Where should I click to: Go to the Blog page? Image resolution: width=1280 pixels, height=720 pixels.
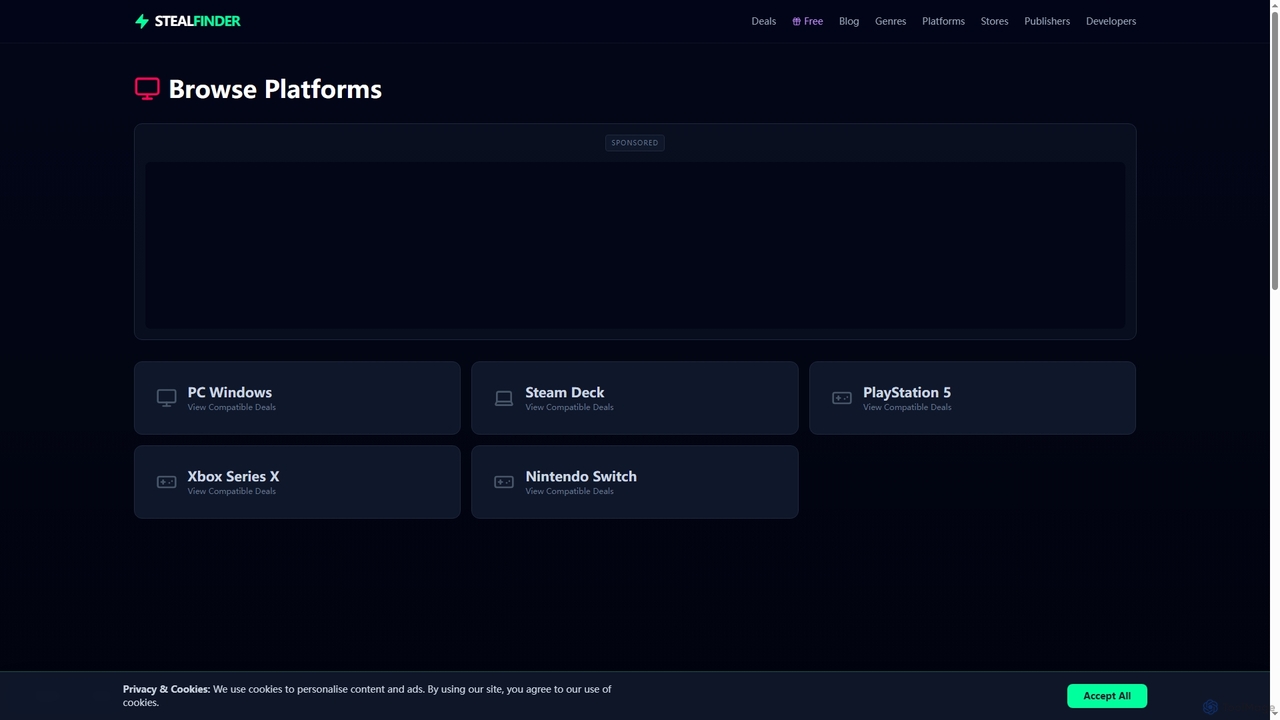(849, 21)
